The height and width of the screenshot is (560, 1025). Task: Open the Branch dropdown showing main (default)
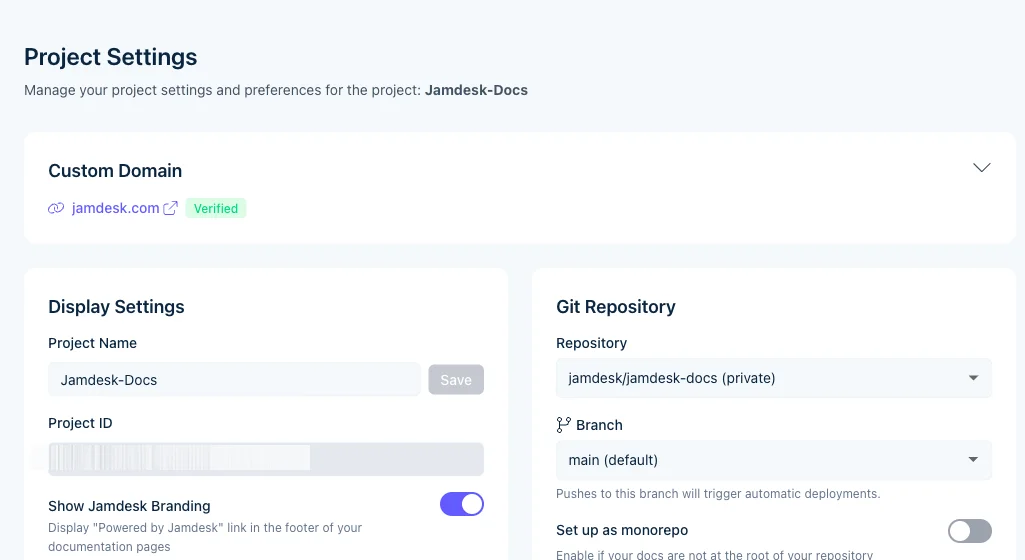point(773,460)
